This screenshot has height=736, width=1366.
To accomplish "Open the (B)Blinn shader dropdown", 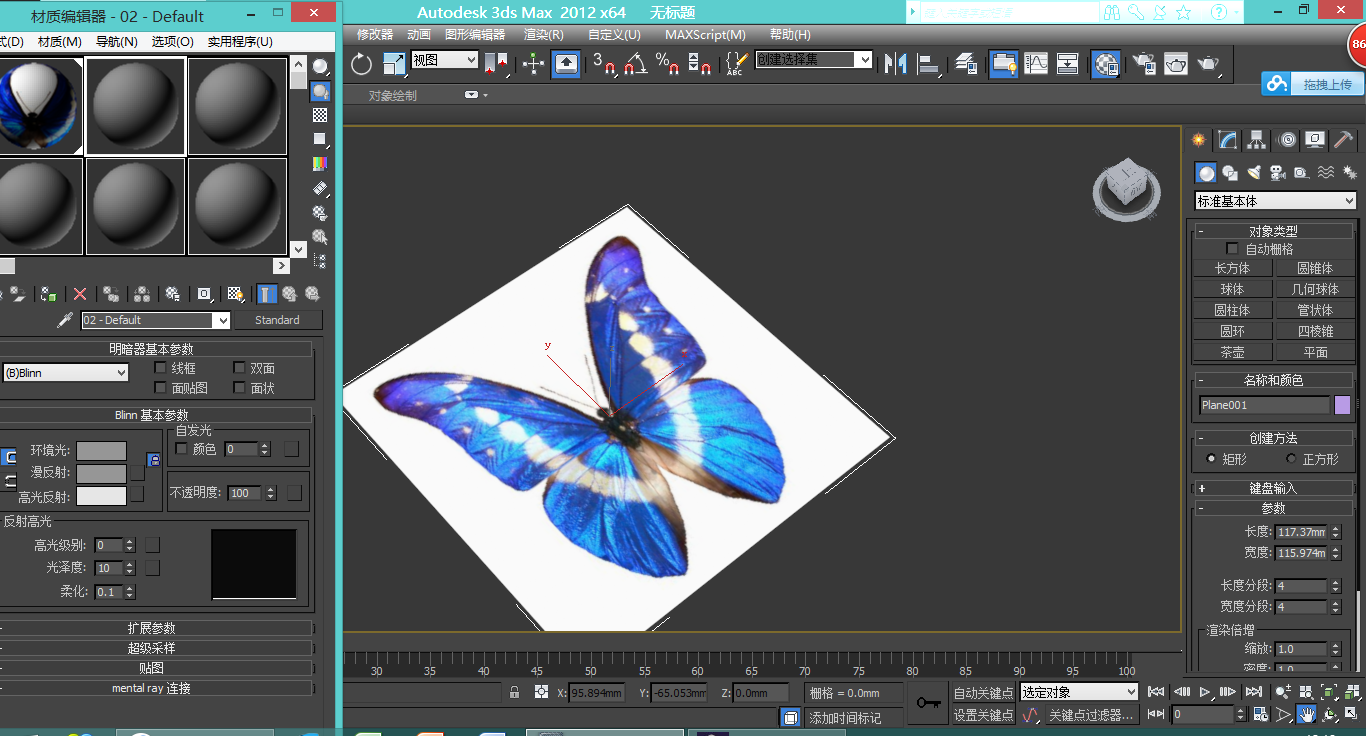I will 66,373.
